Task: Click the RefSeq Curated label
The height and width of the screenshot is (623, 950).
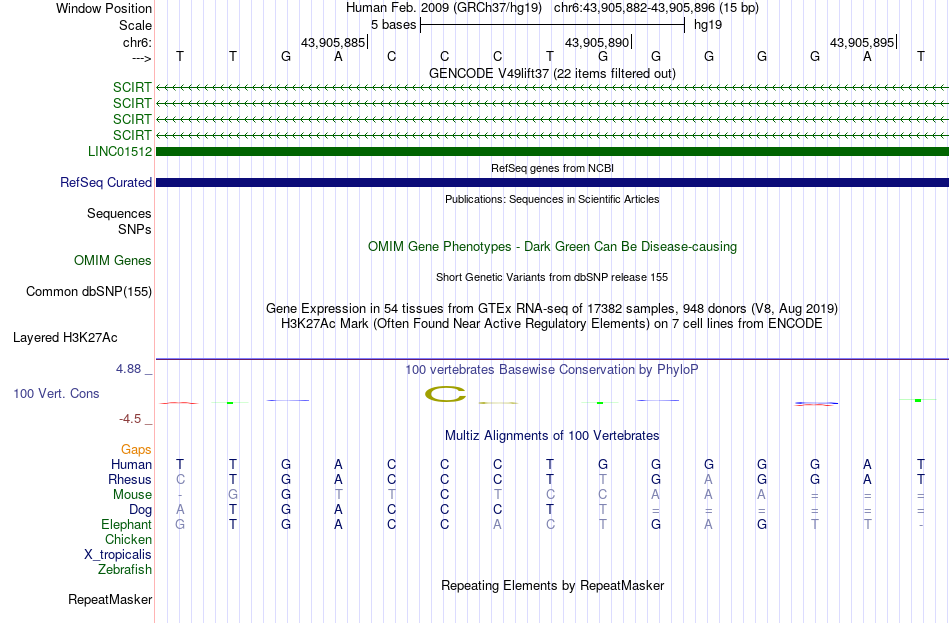Action: pyautogui.click(x=106, y=182)
